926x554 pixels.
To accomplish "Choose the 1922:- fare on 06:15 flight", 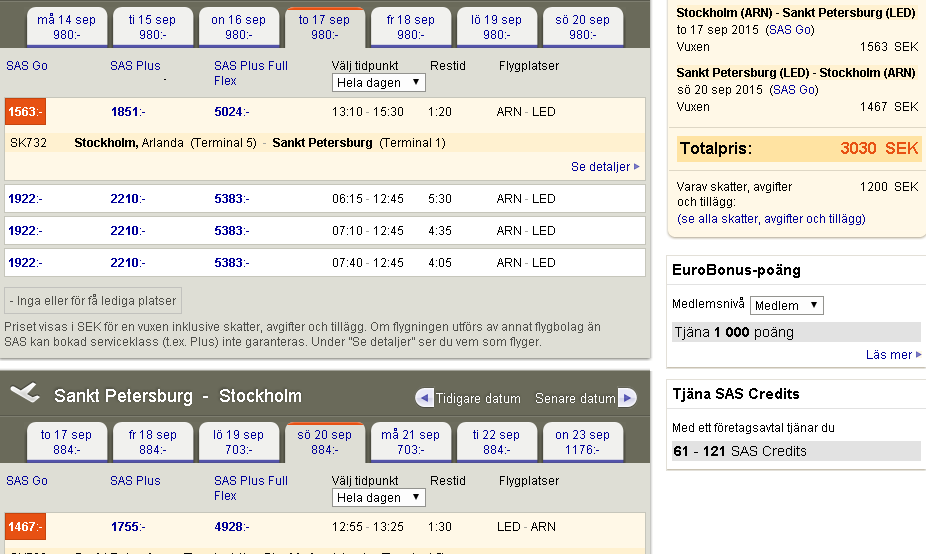I will pyautogui.click(x=25, y=199).
